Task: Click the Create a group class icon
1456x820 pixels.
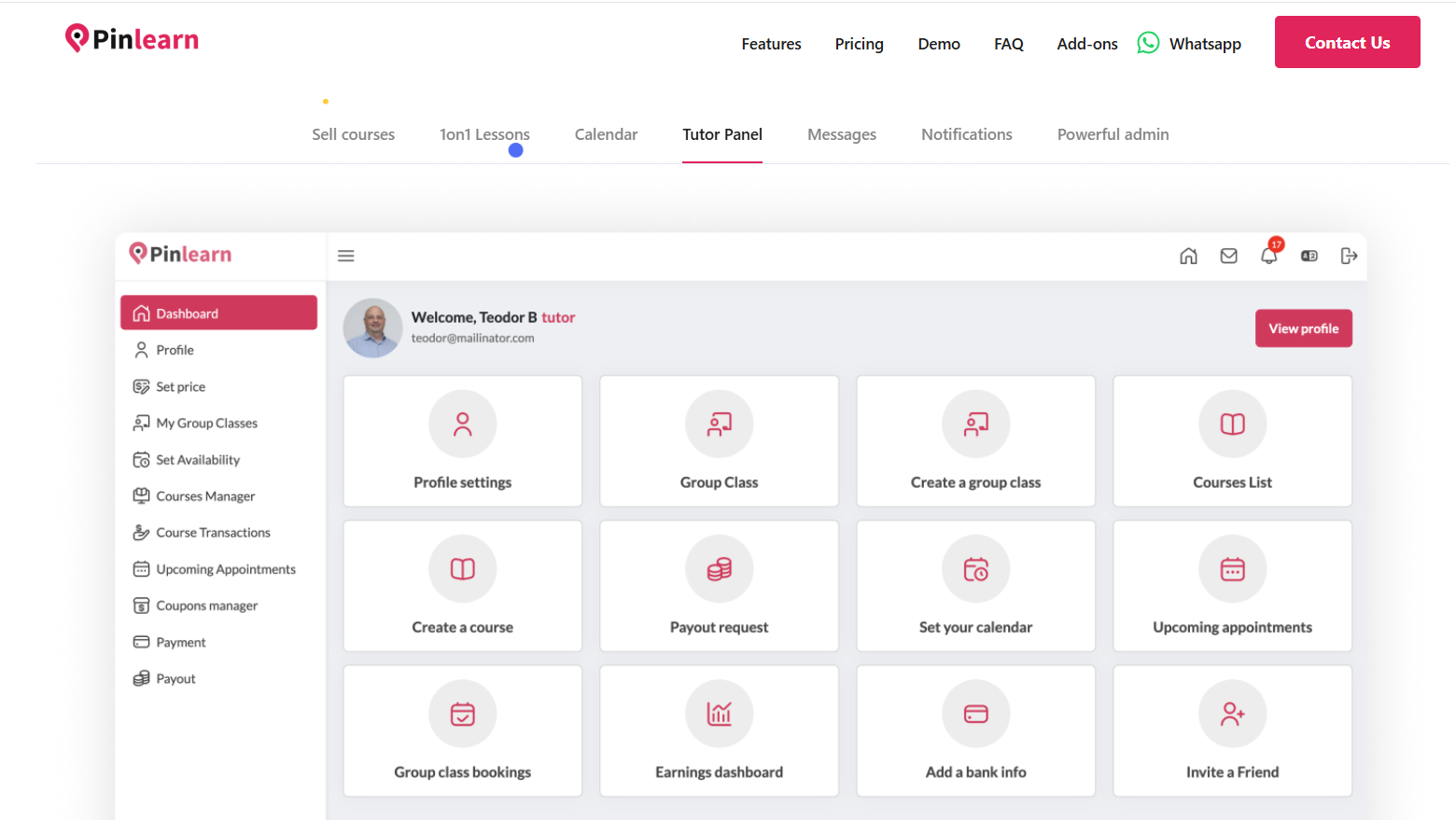Action: [976, 424]
